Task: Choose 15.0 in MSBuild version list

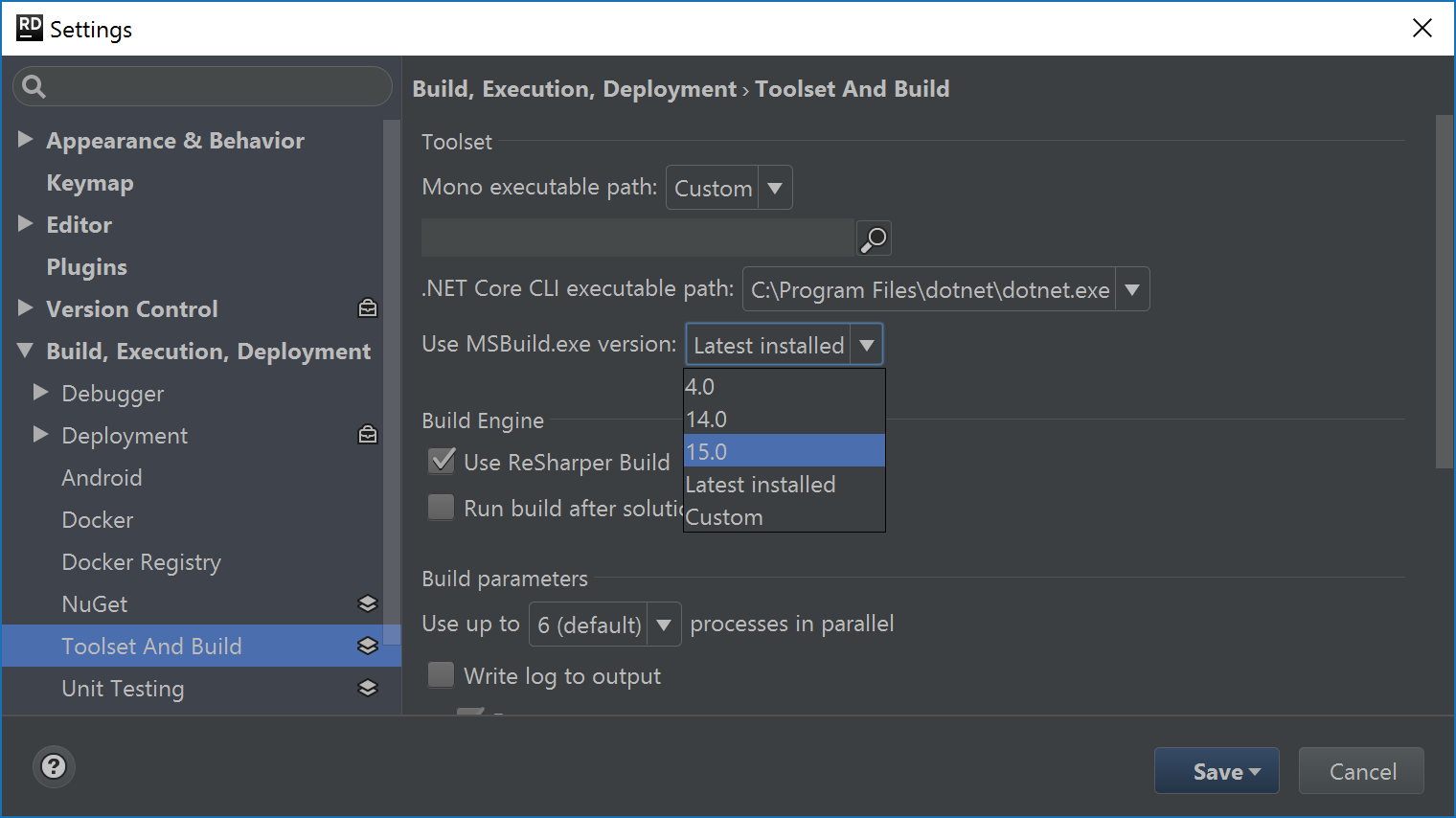Action: [x=784, y=451]
